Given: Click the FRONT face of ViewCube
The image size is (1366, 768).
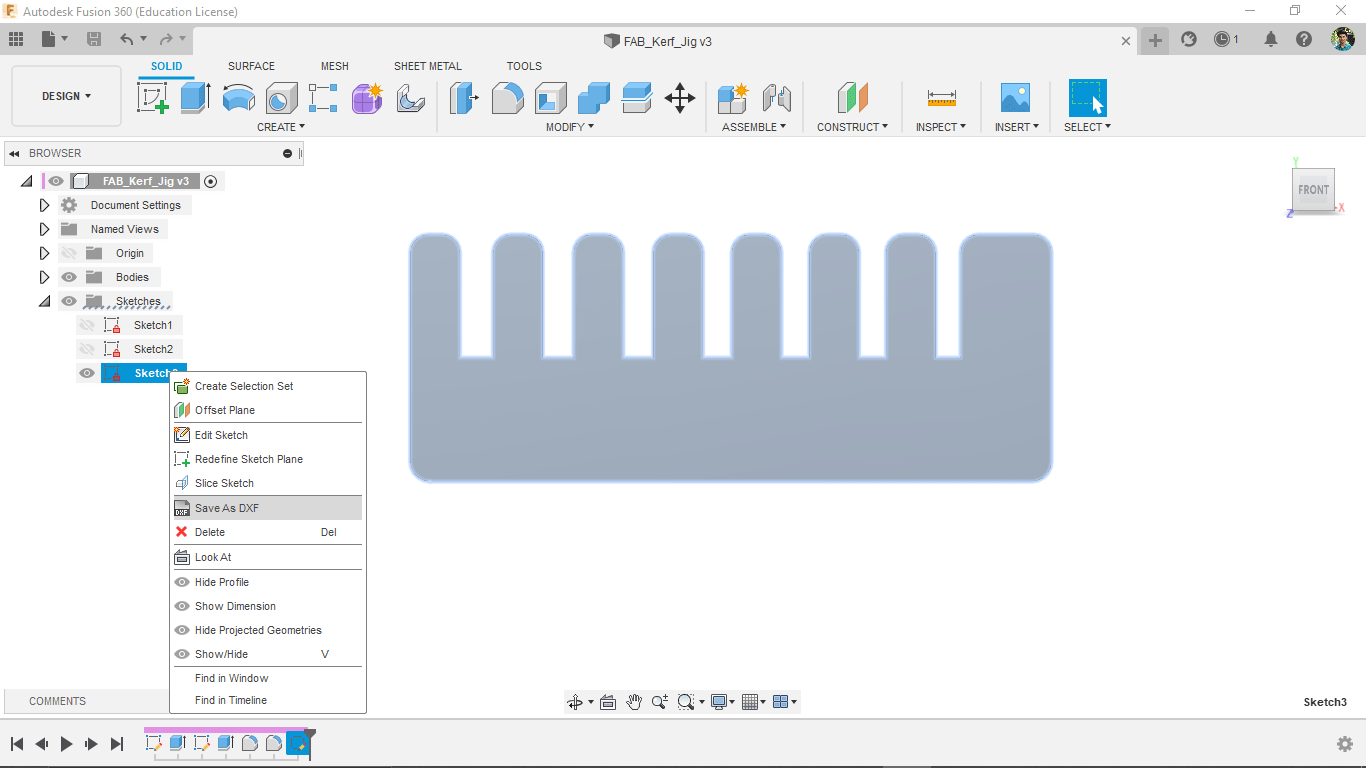Looking at the screenshot, I should (x=1313, y=190).
